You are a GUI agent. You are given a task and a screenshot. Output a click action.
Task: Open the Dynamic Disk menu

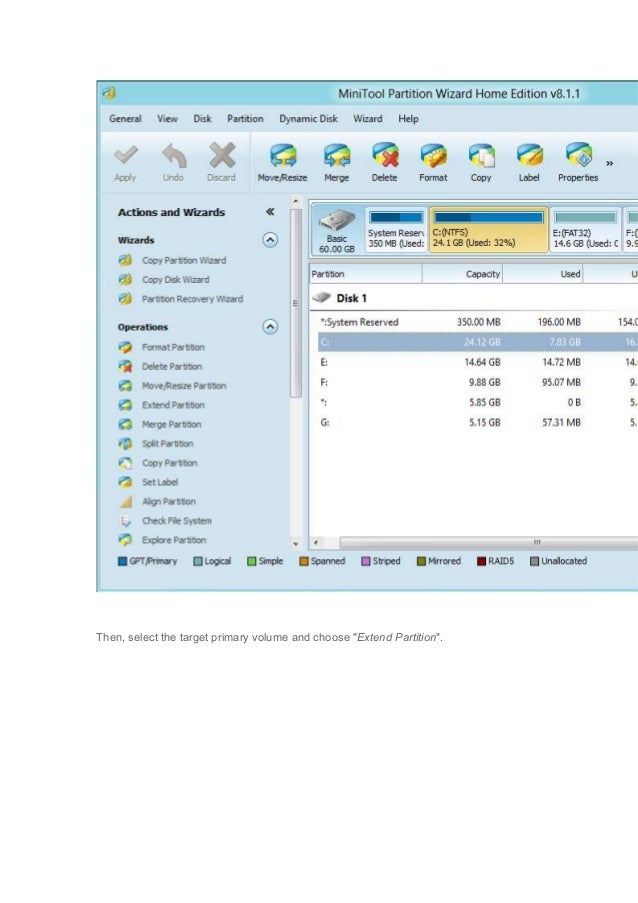[x=308, y=119]
